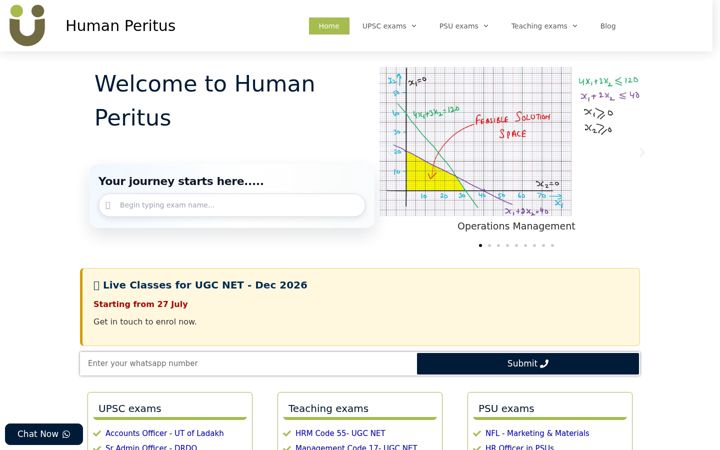Jump to the second carousel dot

[x=489, y=245]
